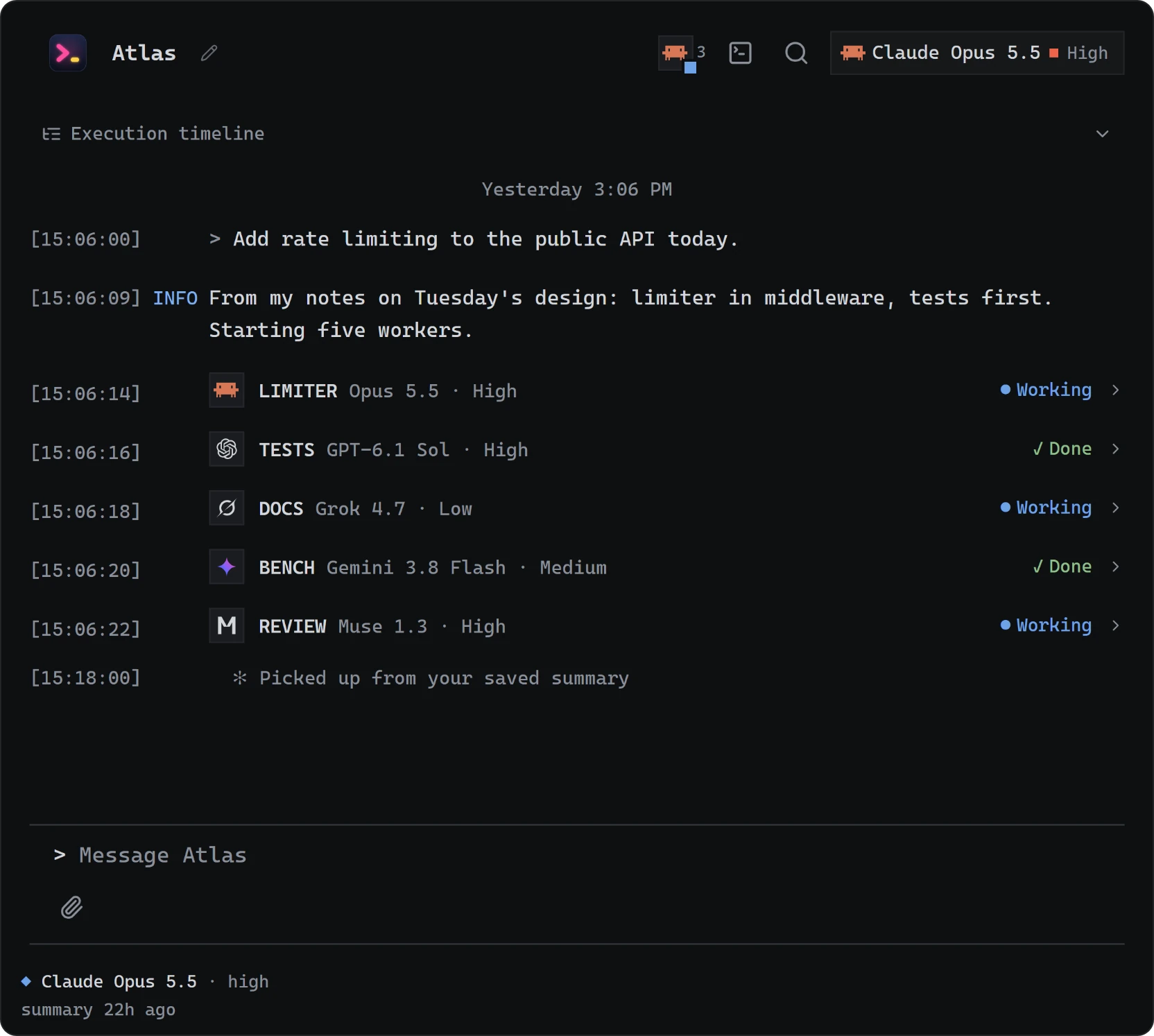
Task: Click the Working status of REVIEW
Action: [x=1046, y=626]
